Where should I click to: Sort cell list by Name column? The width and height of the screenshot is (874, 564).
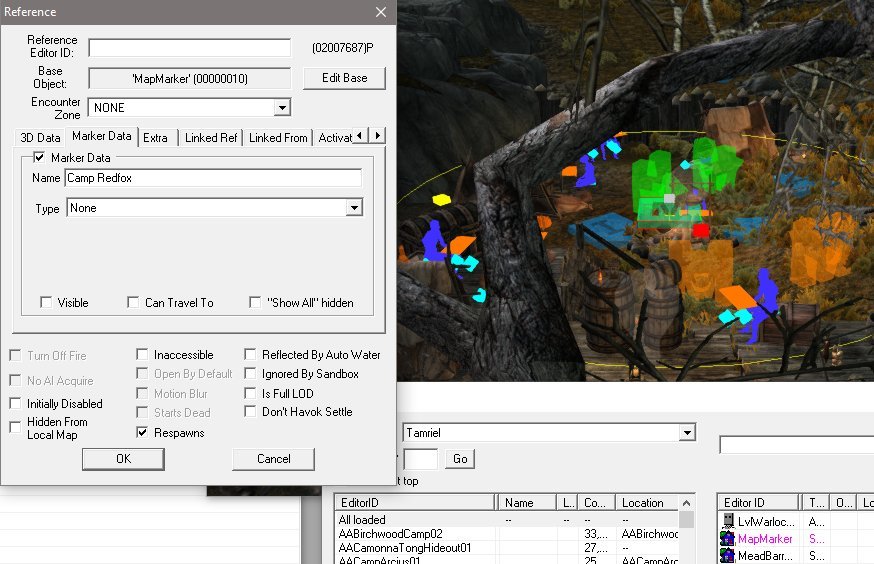pyautogui.click(x=527, y=503)
